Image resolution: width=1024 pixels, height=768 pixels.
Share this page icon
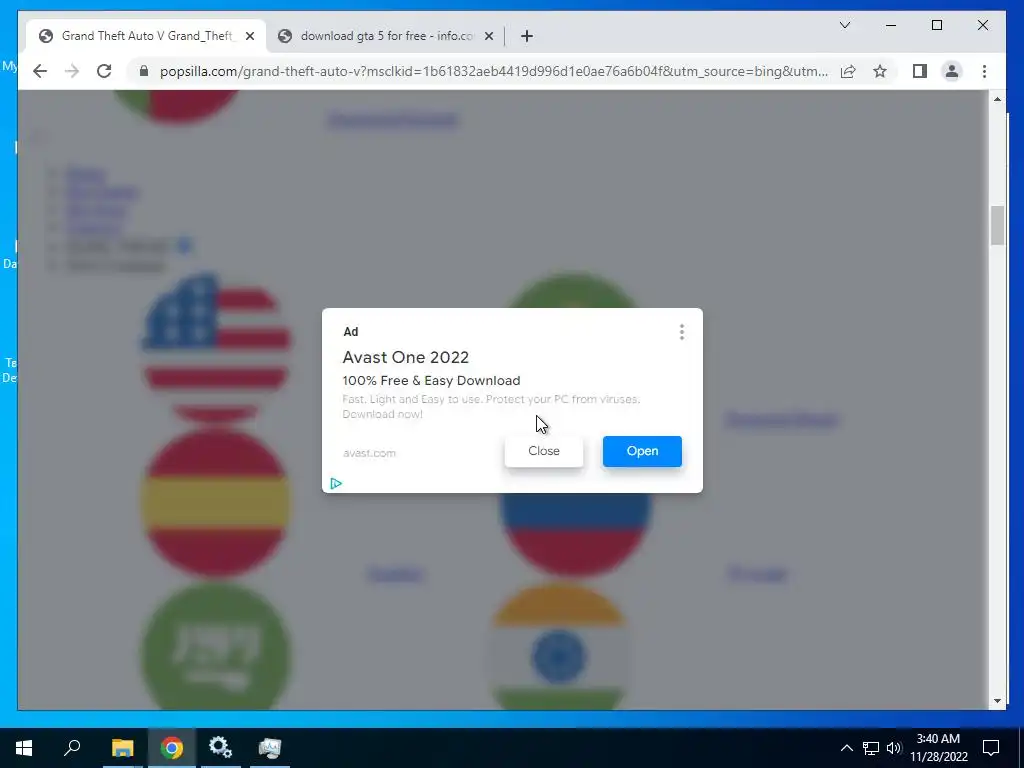[x=848, y=71]
